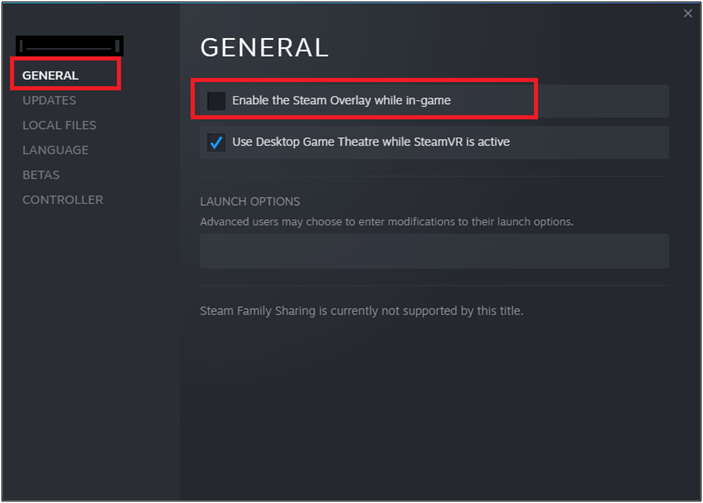The image size is (703, 503).
Task: Open the BETAS tab
Action: click(x=41, y=175)
